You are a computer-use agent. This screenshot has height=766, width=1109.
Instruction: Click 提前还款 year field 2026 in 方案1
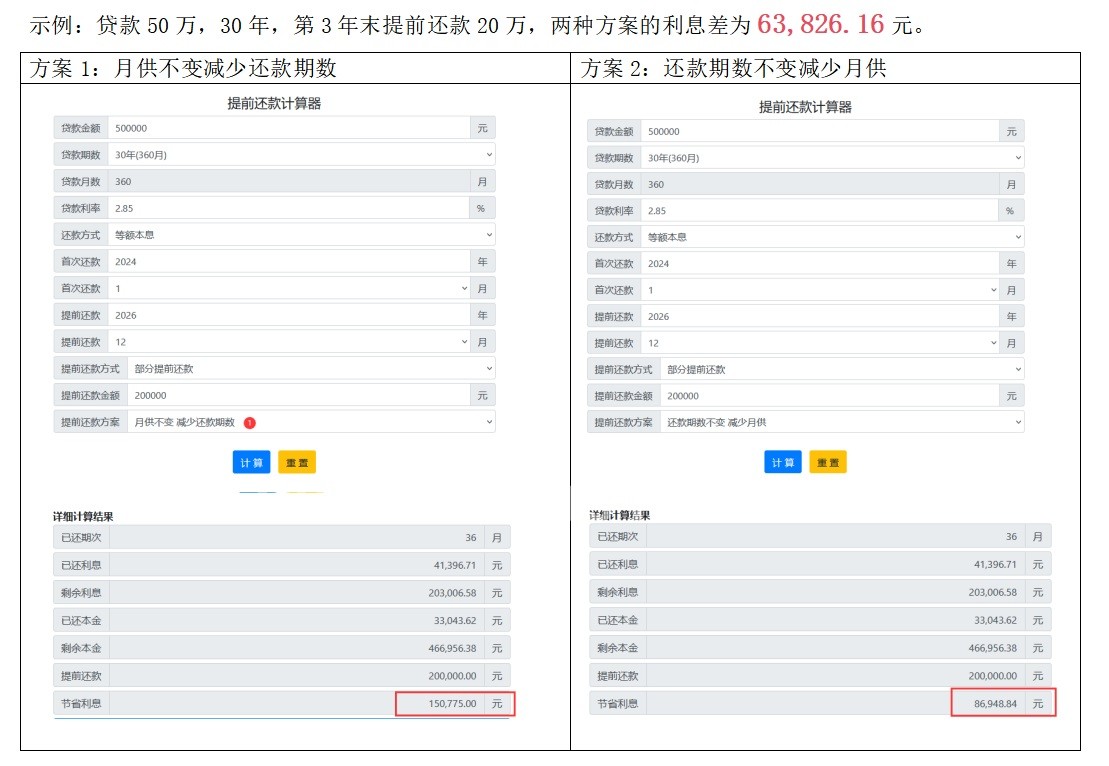coord(288,315)
